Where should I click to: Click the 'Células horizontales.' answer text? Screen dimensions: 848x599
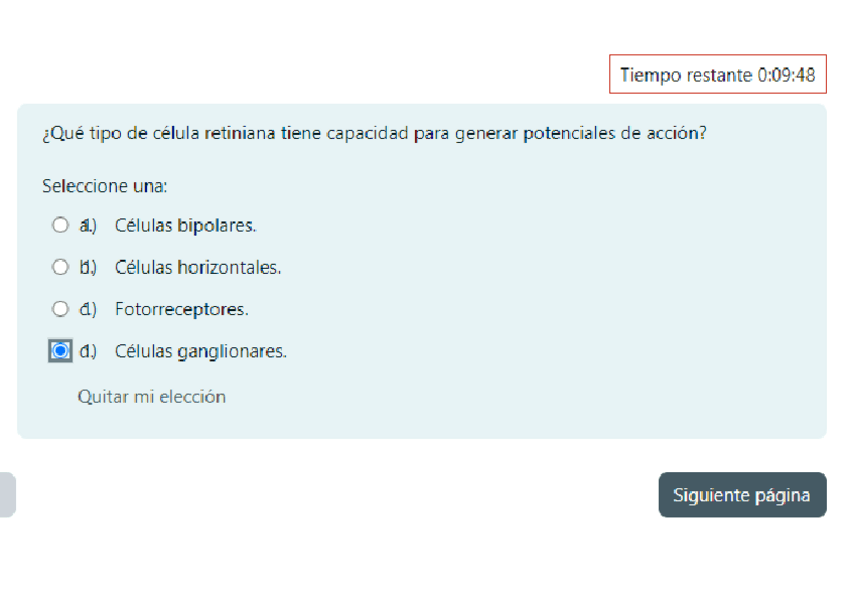coord(198,268)
